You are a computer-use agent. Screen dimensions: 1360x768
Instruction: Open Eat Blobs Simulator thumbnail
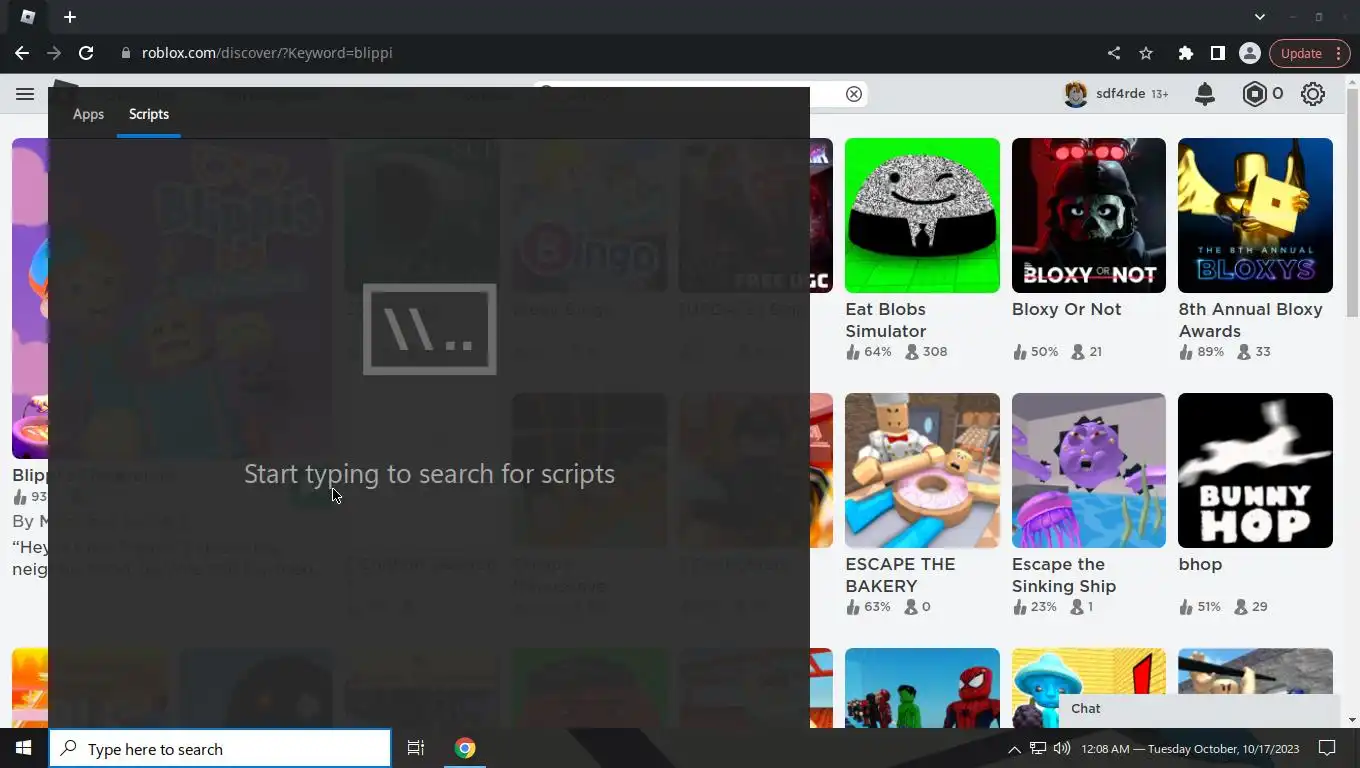pos(922,215)
